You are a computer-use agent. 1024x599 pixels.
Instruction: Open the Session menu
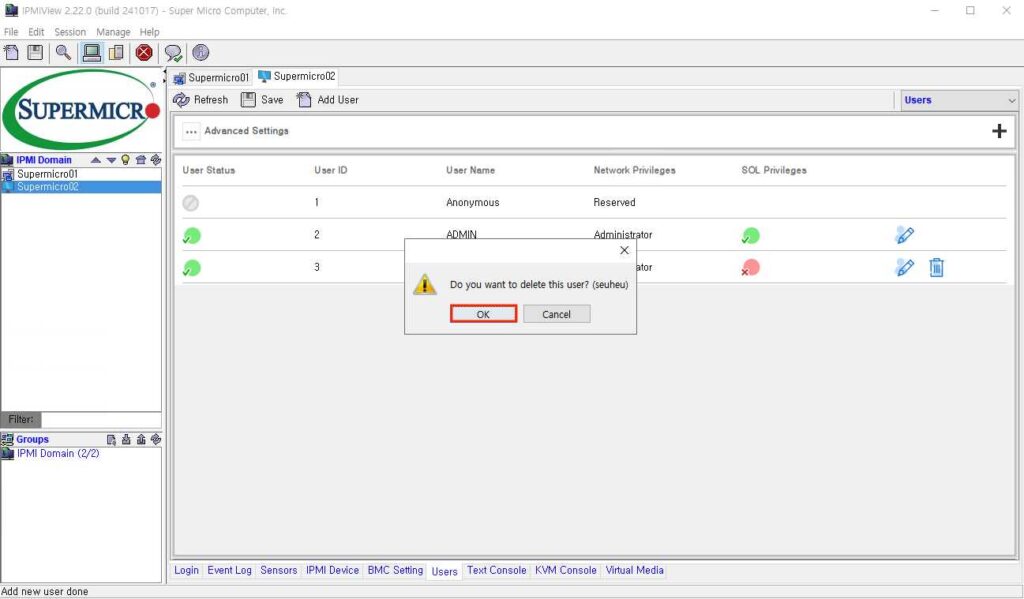pos(70,31)
